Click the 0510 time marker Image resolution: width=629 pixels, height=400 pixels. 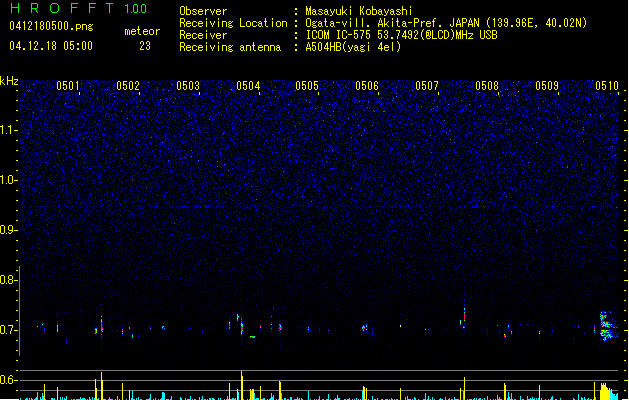607,86
